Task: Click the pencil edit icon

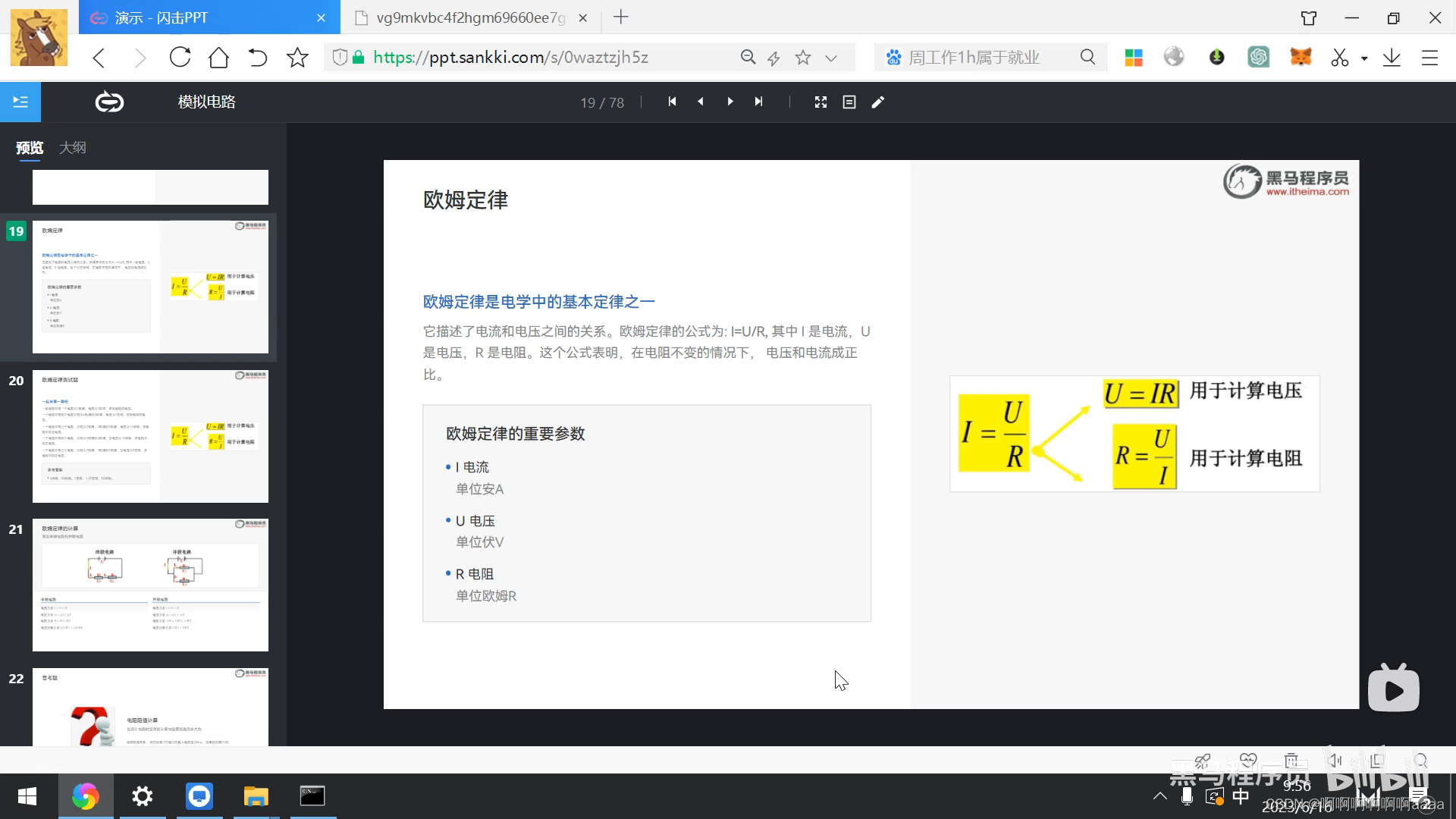Action: click(x=878, y=102)
